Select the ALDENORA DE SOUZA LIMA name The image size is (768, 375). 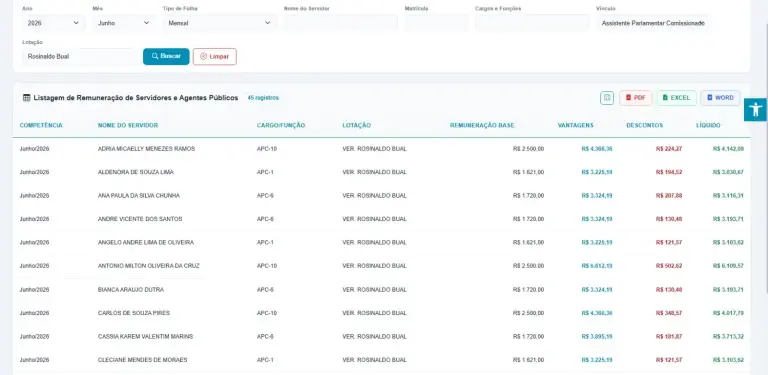coord(136,172)
